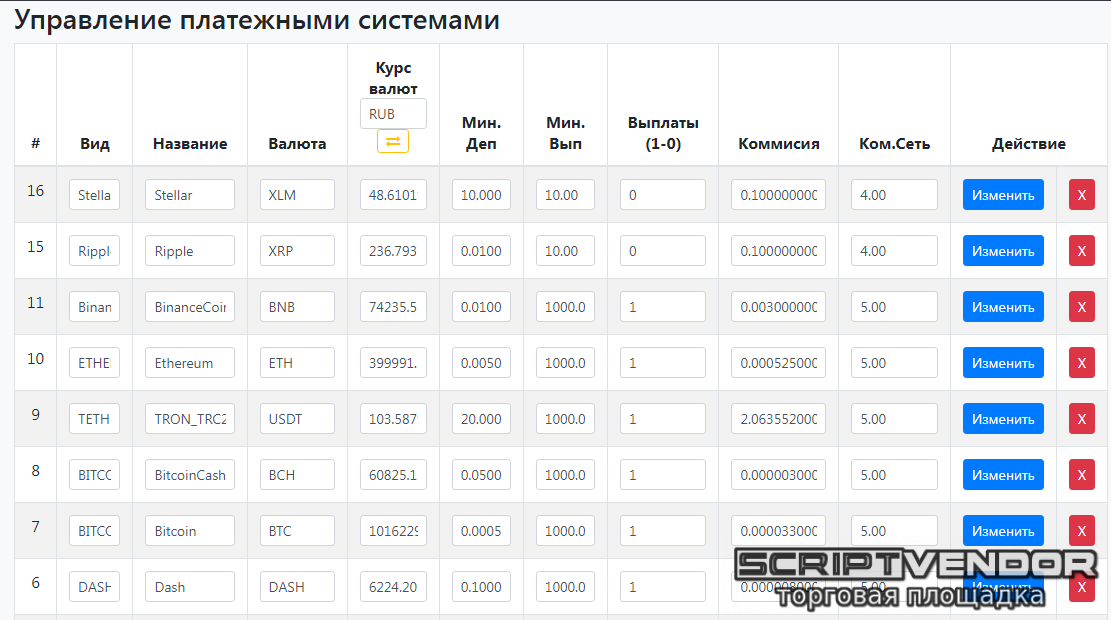
Task: Edit the BitcoinCash name field
Action: [x=190, y=475]
